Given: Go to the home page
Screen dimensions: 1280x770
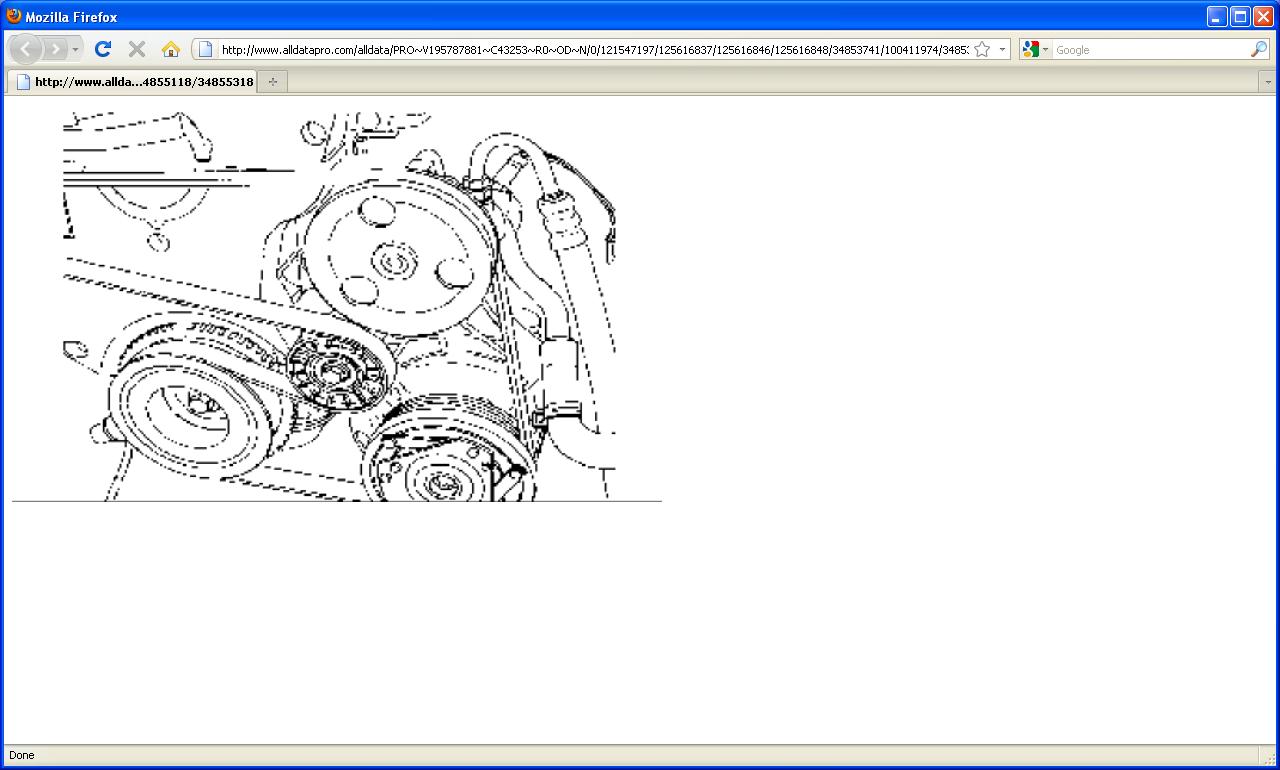Looking at the screenshot, I should point(171,49).
